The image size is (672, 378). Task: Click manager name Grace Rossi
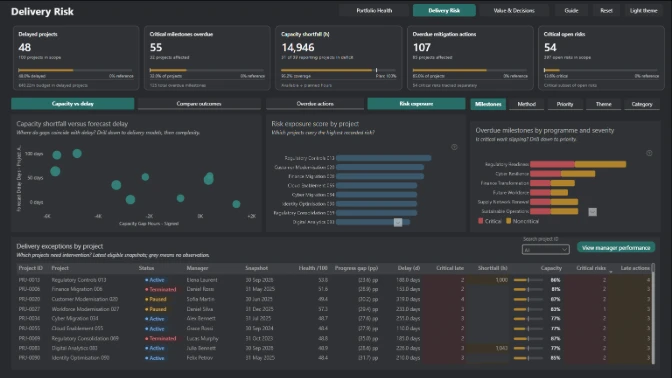click(200, 328)
